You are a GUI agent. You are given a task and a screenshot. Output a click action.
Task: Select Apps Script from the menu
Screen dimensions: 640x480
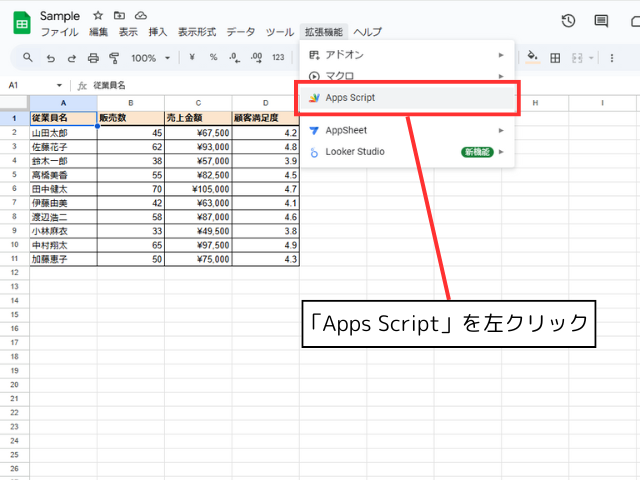click(407, 98)
